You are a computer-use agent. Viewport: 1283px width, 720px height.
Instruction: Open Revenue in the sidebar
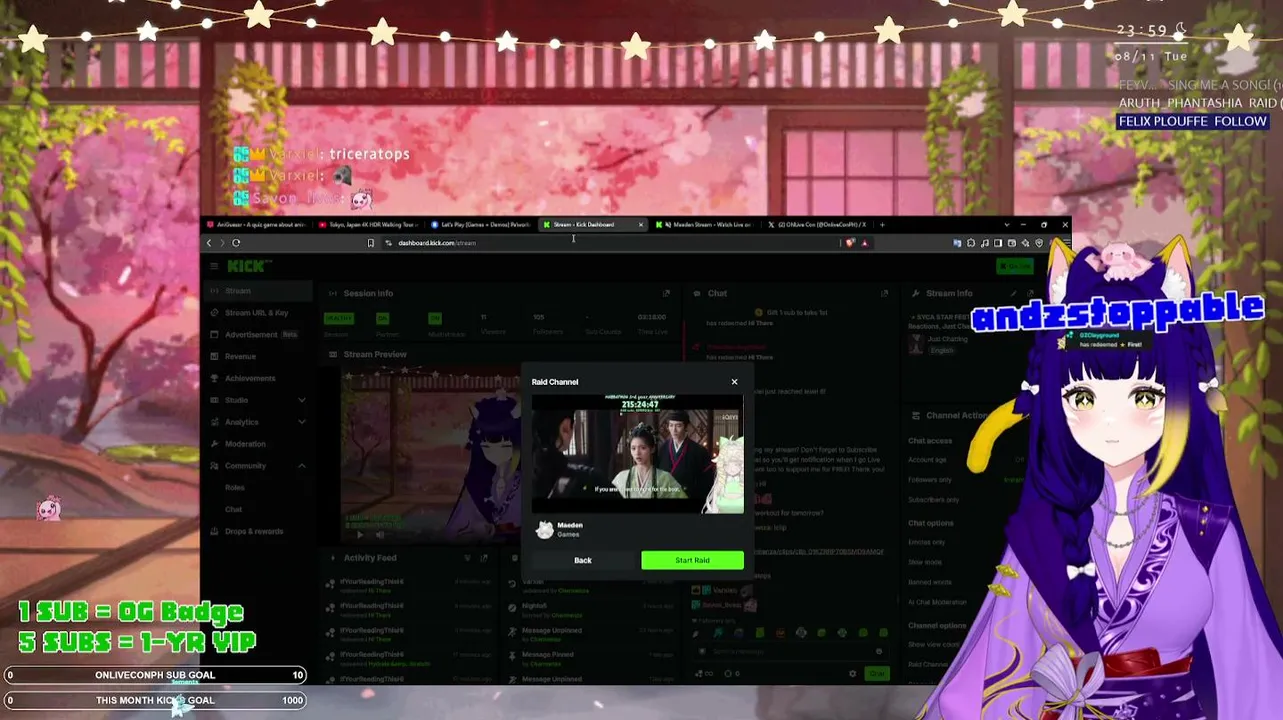258,356
